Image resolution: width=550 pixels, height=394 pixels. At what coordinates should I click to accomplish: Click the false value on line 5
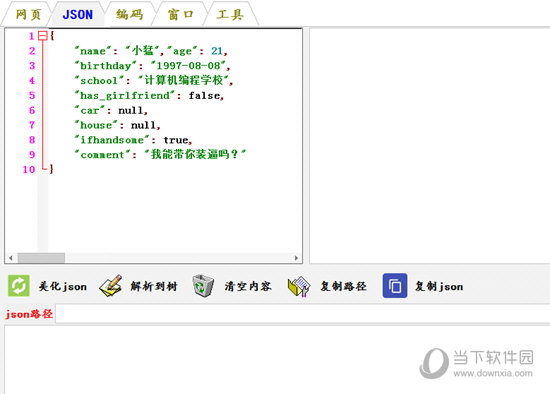click(x=205, y=95)
